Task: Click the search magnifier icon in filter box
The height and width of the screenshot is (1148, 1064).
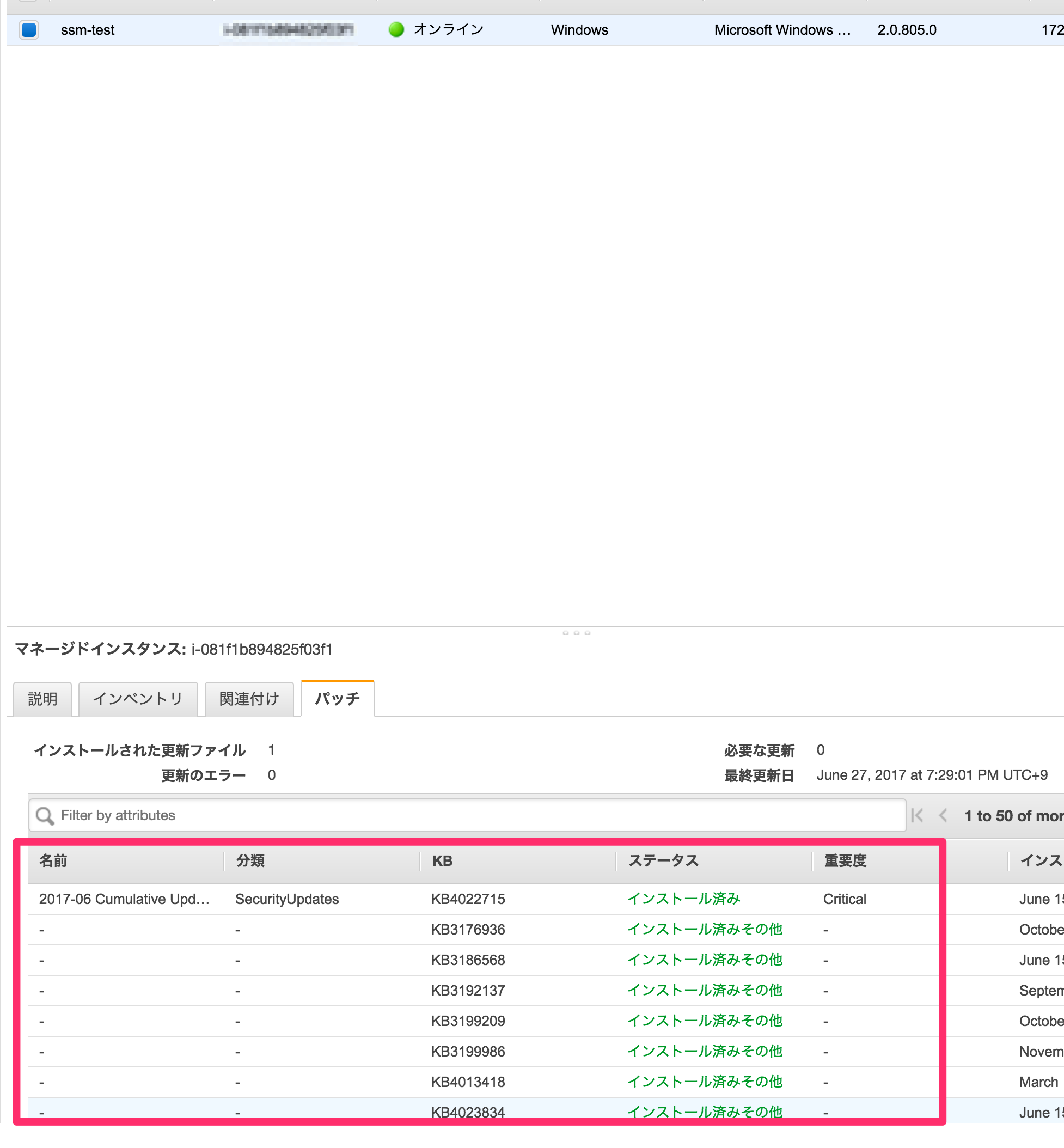Action: point(45,815)
